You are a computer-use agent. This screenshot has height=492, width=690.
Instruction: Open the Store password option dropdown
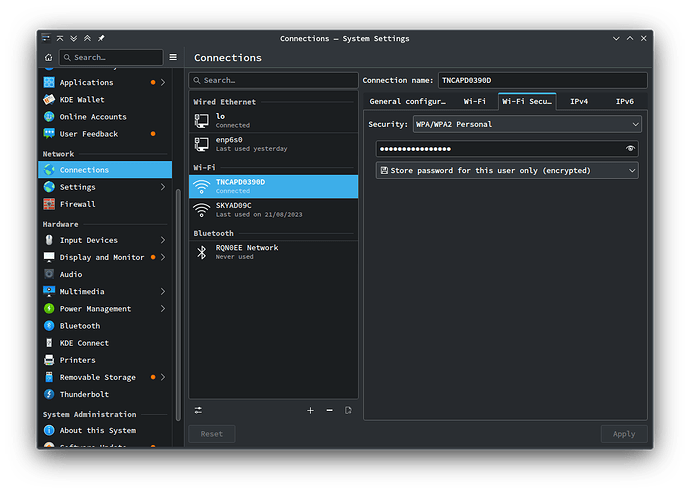[x=507, y=171]
